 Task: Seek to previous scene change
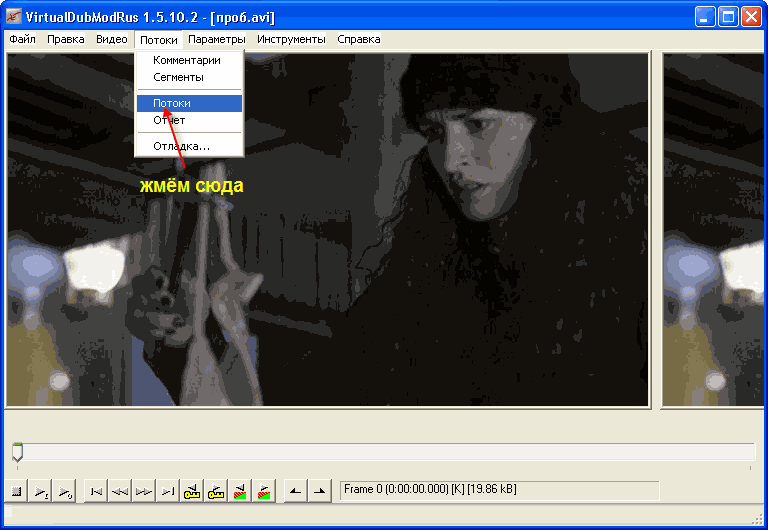(x=240, y=491)
